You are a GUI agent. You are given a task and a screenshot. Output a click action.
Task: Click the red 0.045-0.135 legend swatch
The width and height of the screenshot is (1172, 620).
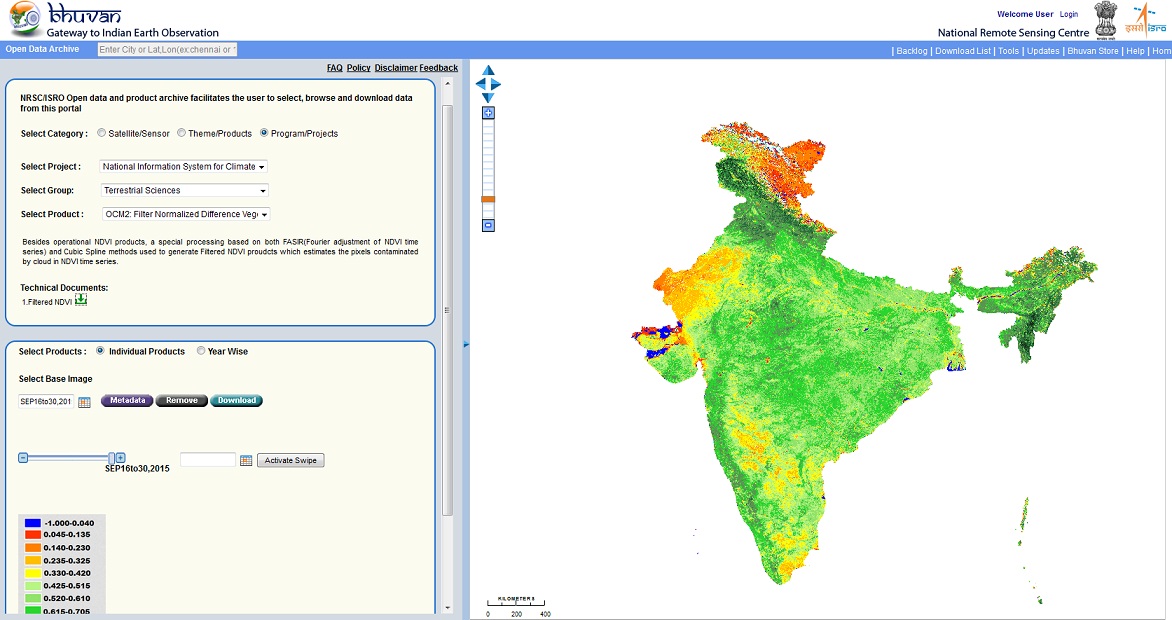[32, 535]
